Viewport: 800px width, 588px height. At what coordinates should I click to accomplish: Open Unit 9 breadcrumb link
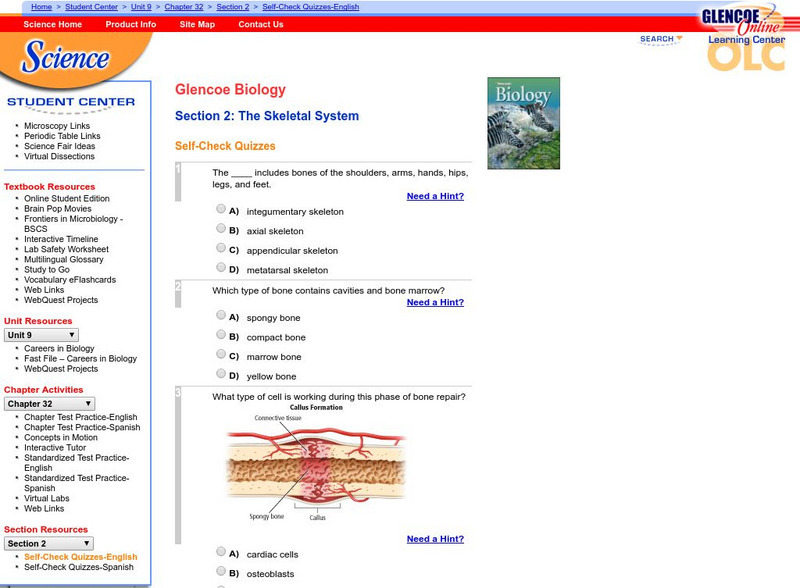pos(141,7)
